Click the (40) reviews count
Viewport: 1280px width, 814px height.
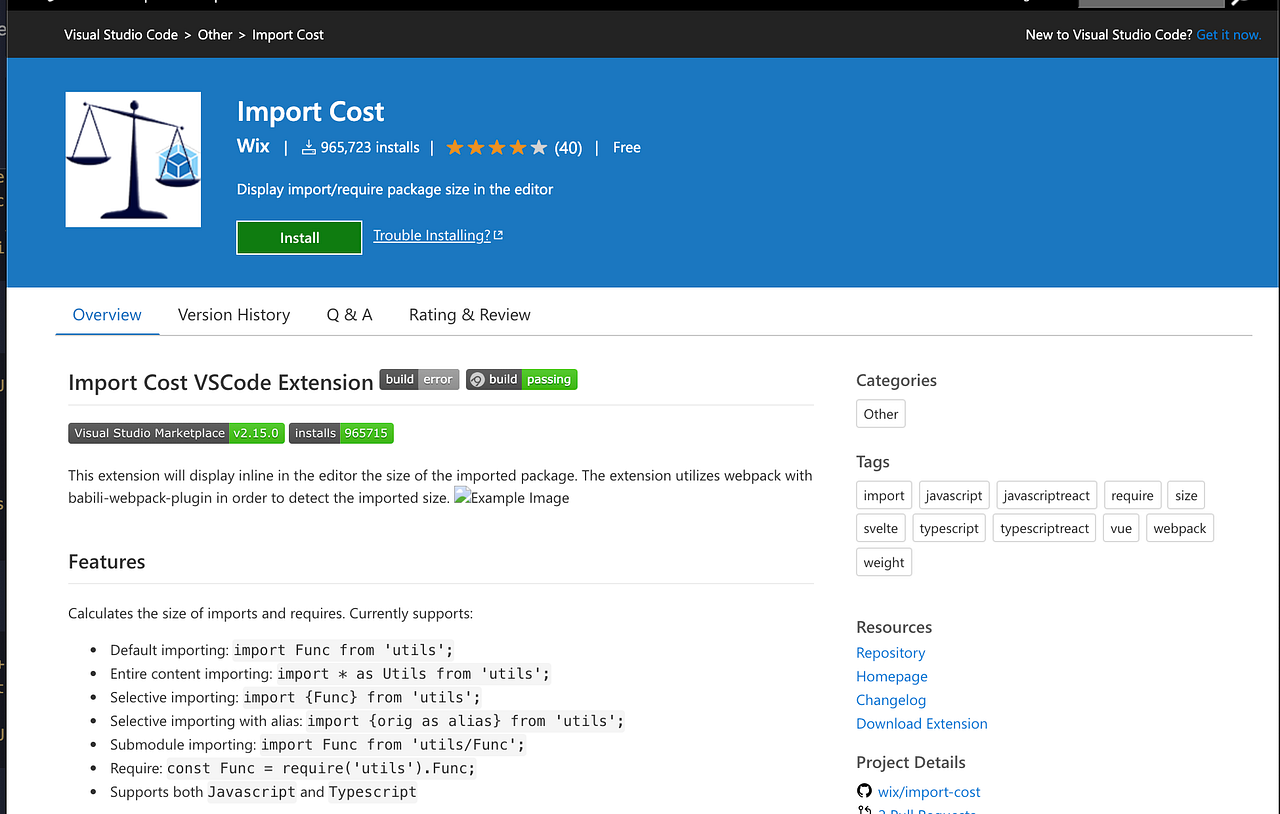pyautogui.click(x=568, y=148)
